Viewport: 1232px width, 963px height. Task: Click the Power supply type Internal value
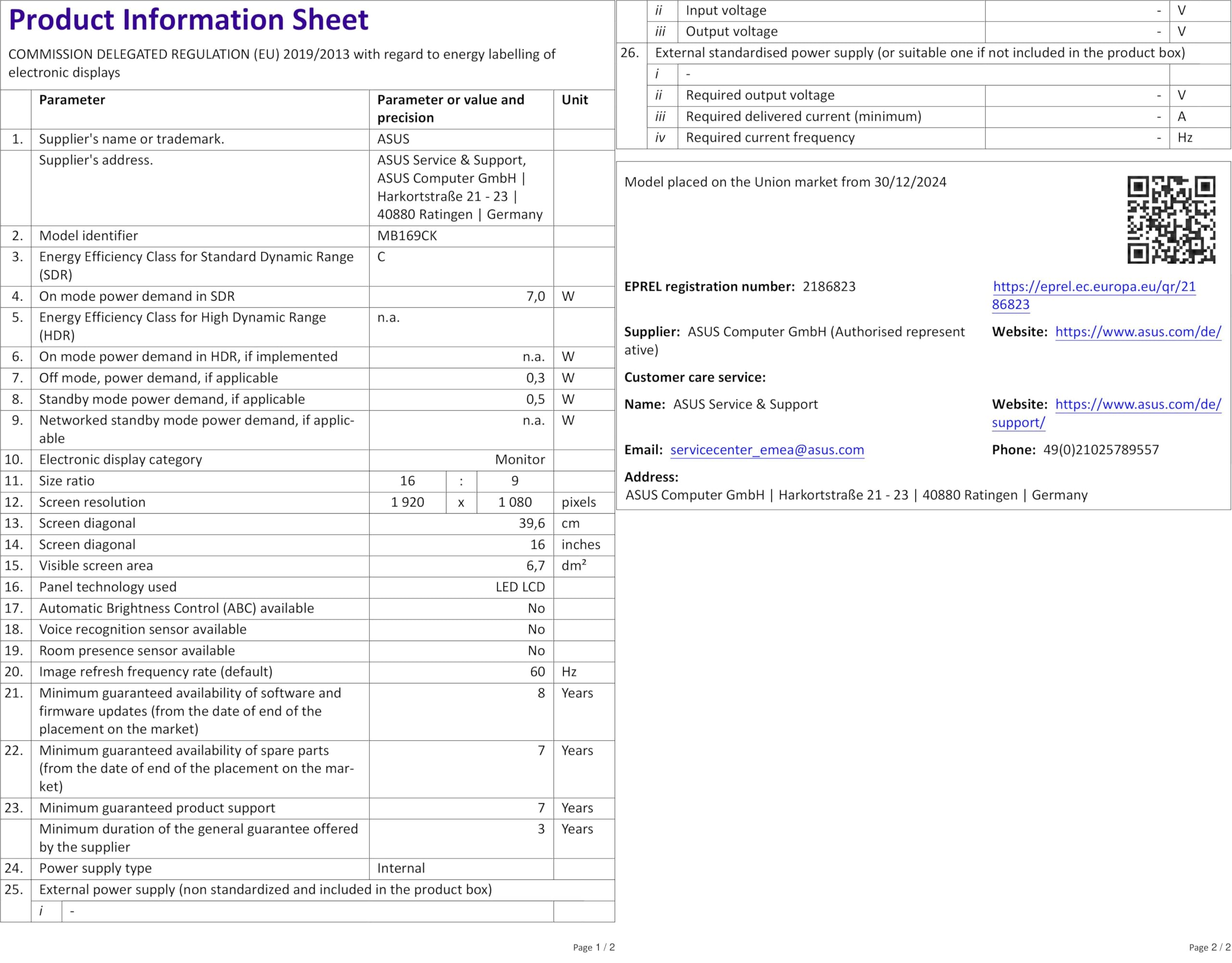400,869
